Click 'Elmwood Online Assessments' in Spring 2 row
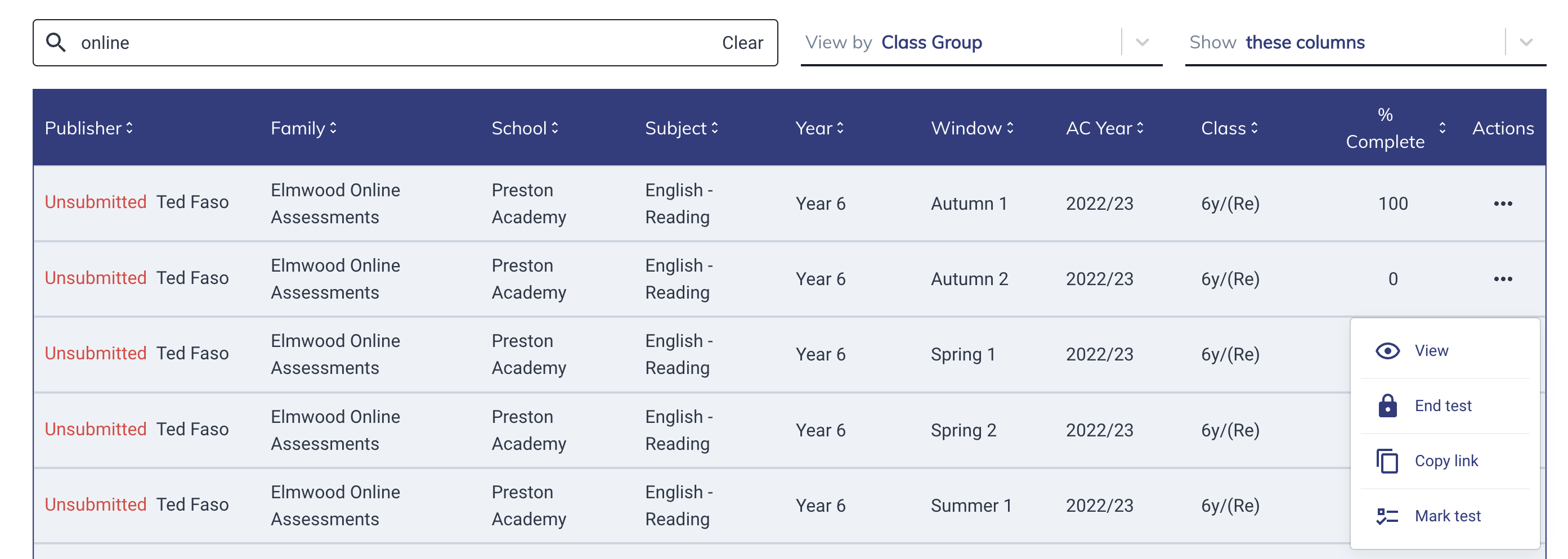Screen dimensions: 1568x559 (x=335, y=430)
